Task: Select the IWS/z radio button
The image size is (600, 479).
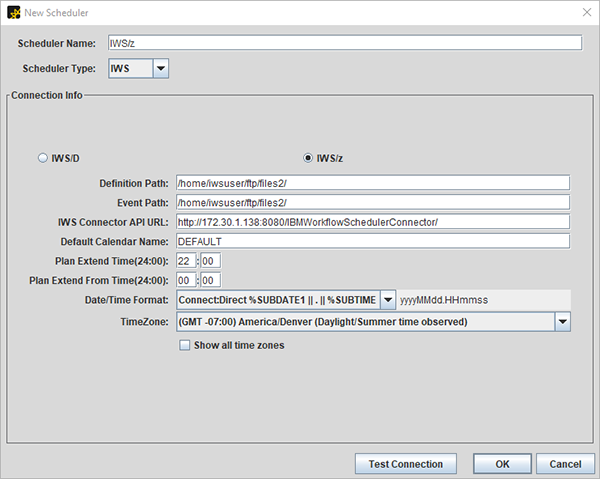Action: 309,157
